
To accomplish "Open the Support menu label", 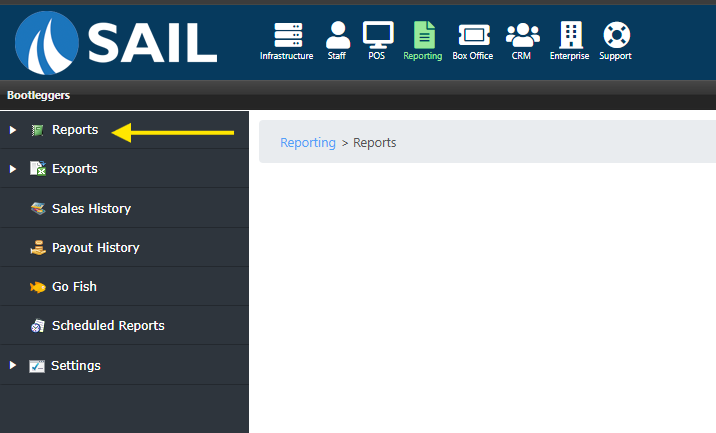I will click(x=616, y=56).
